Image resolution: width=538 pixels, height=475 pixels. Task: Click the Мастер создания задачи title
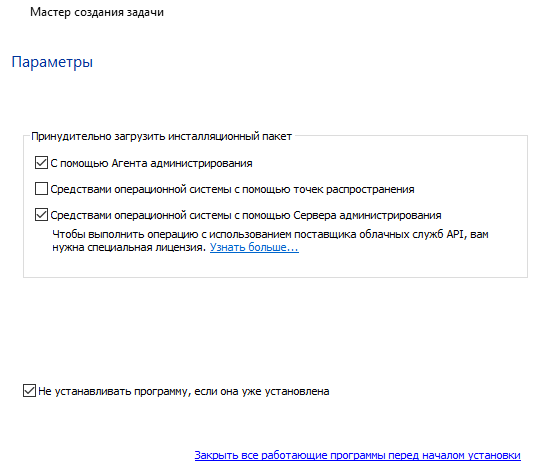[x=97, y=12]
